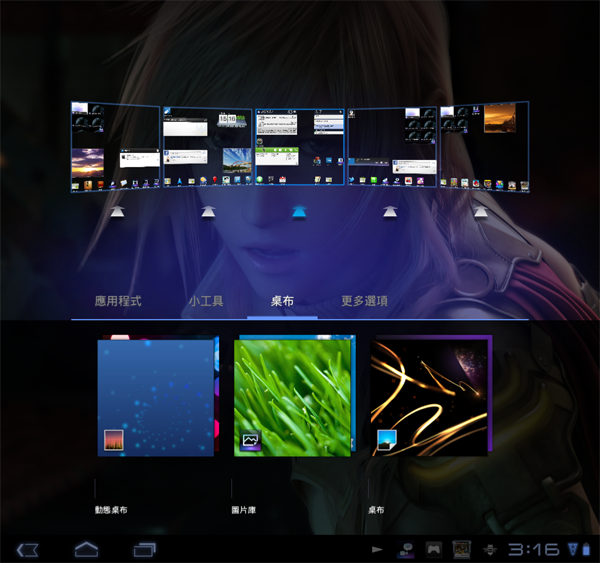Tap the wallpaper picture icon on golden thumbnail
This screenshot has width=600, height=563.
[x=387, y=440]
